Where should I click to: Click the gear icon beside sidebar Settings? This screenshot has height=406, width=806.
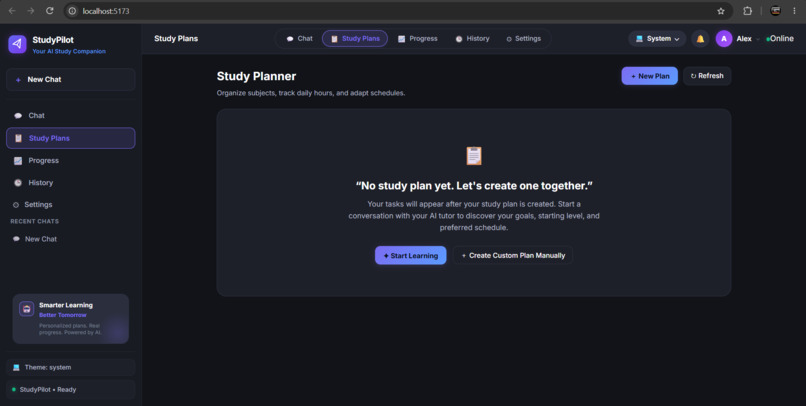(x=15, y=205)
